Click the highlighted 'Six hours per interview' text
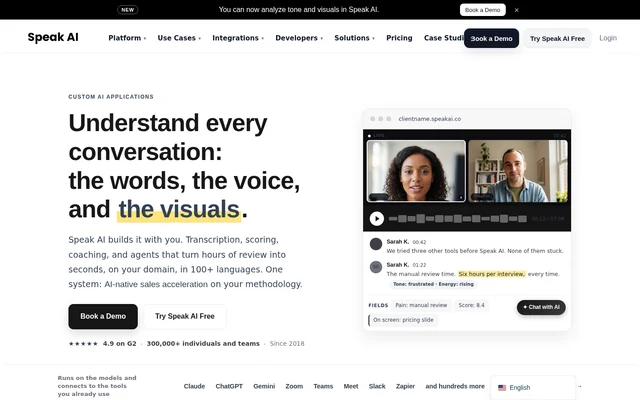Image resolution: width=640 pixels, height=400 pixels. pyautogui.click(x=492, y=274)
